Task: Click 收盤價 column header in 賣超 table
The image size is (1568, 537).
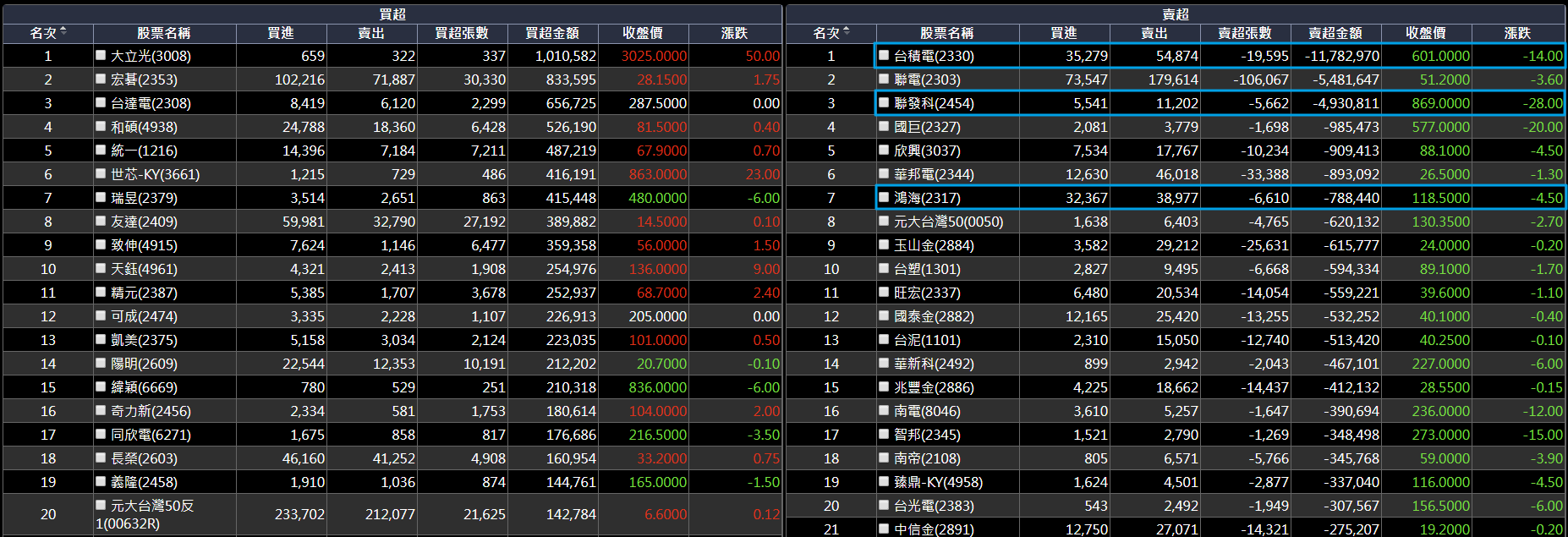Action: click(1426, 33)
